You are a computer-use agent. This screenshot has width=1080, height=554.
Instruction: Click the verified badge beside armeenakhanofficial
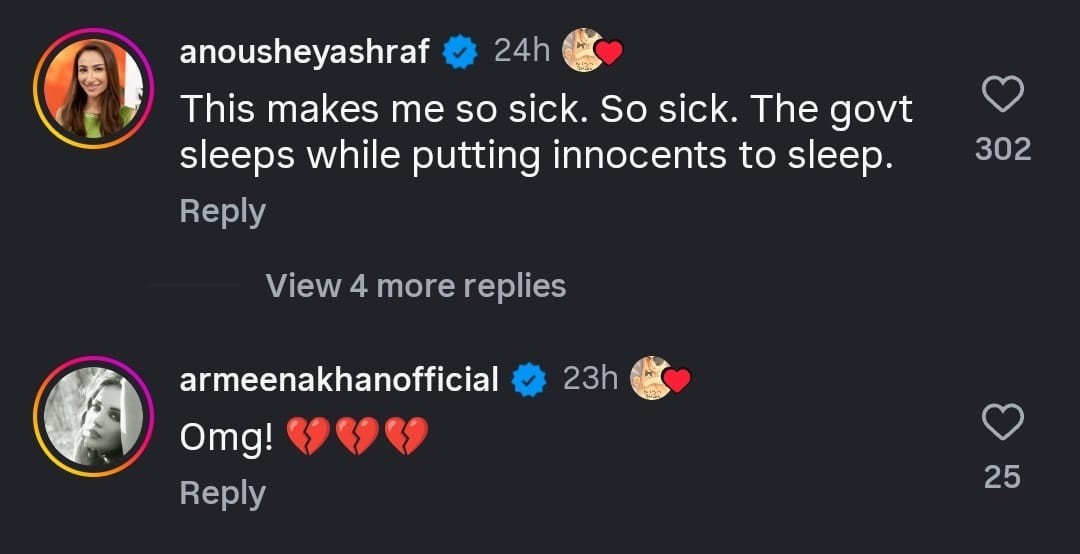pyautogui.click(x=529, y=380)
